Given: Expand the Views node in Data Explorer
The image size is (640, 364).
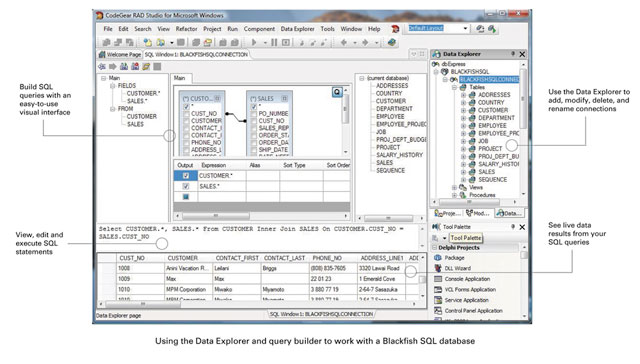Looking at the screenshot, I should (454, 187).
